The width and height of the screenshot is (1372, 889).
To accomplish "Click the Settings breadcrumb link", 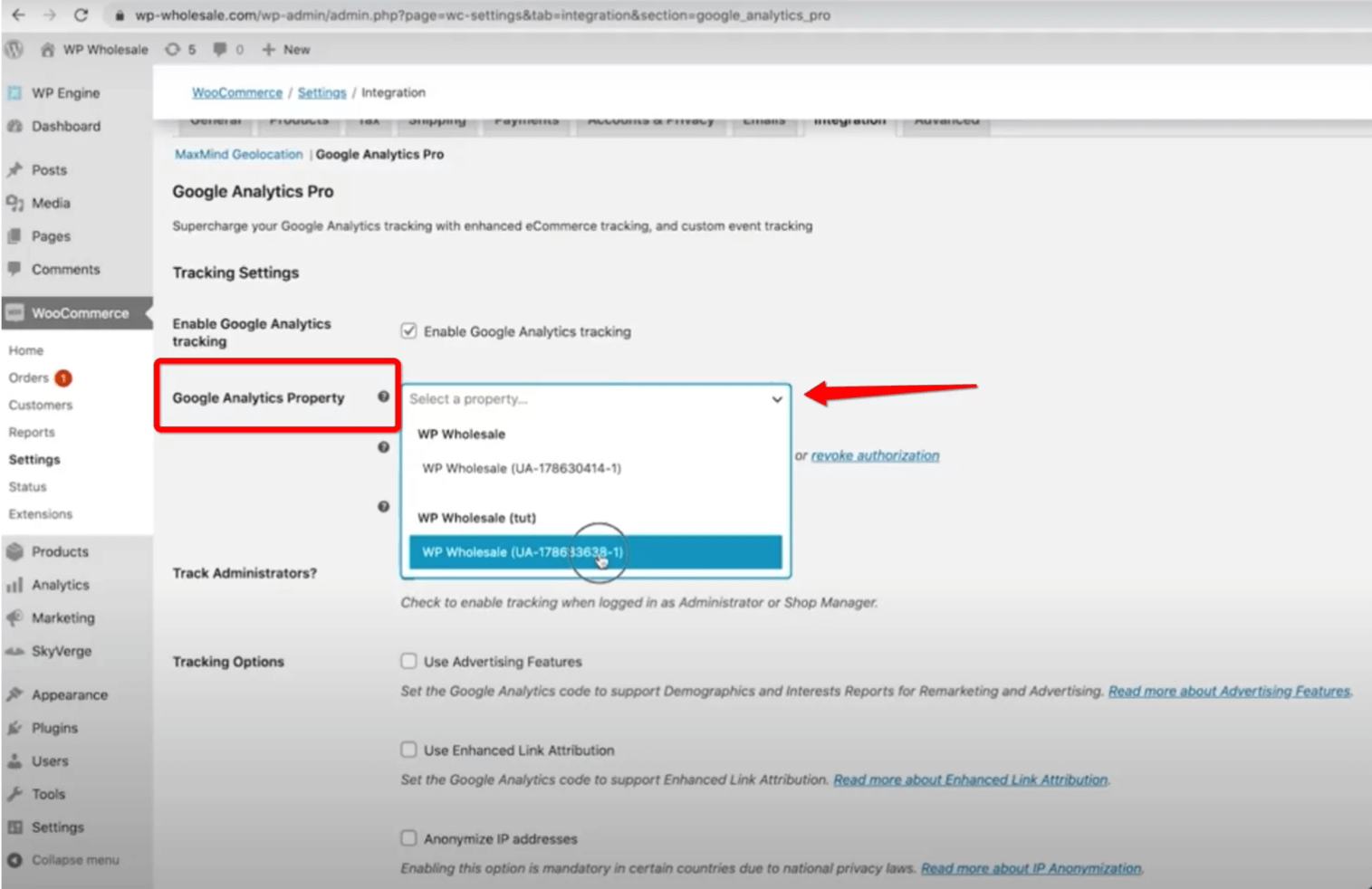I will [x=322, y=92].
